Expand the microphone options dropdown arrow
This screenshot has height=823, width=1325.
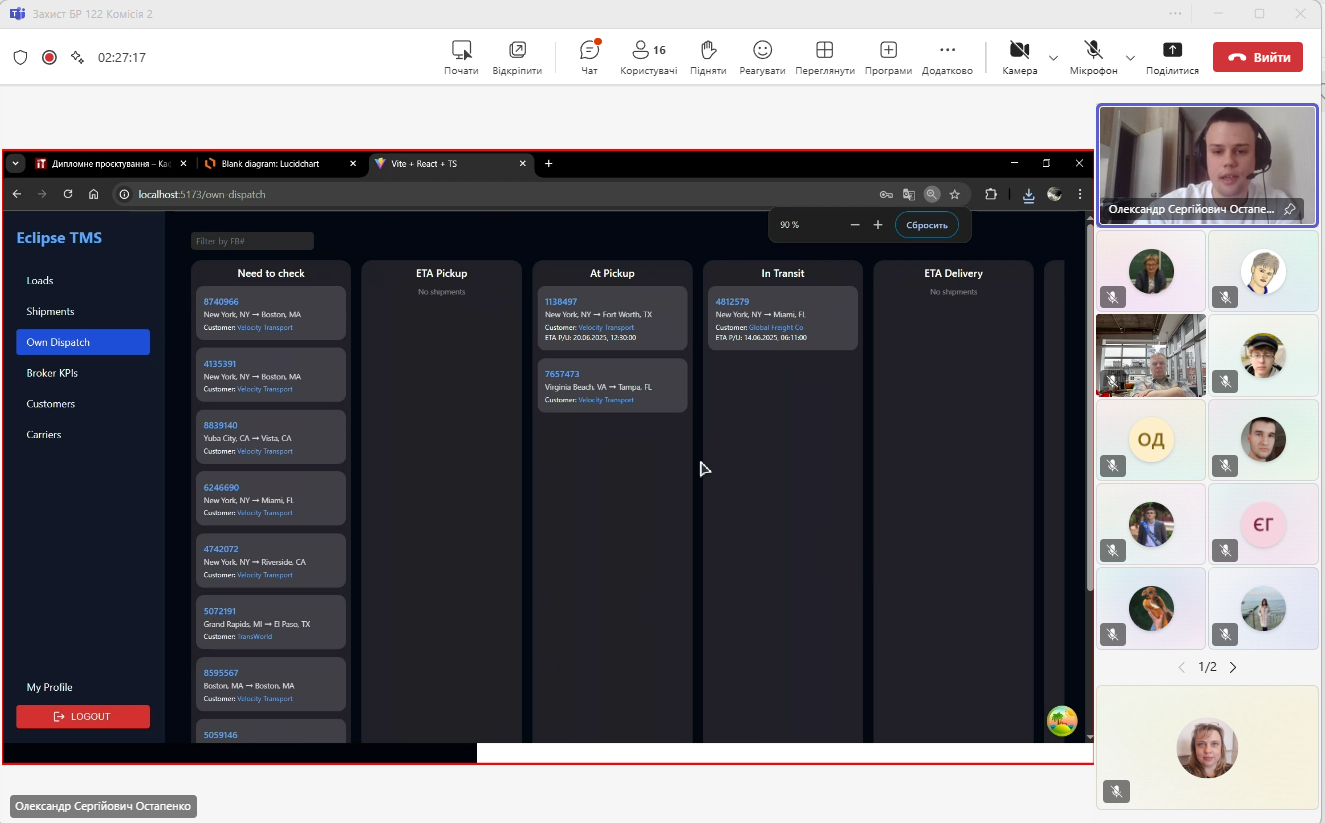(1130, 58)
